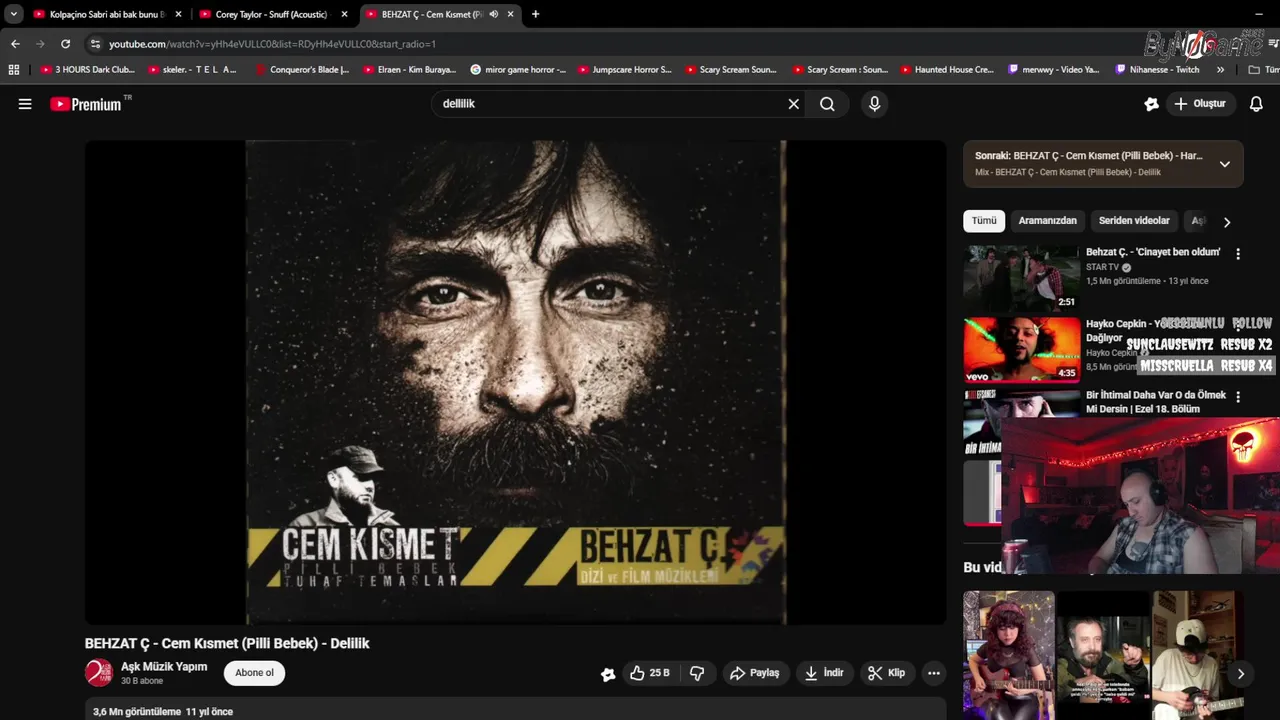Open the YouTube hamburger guide menu
Image resolution: width=1280 pixels, height=720 pixels.
point(25,104)
